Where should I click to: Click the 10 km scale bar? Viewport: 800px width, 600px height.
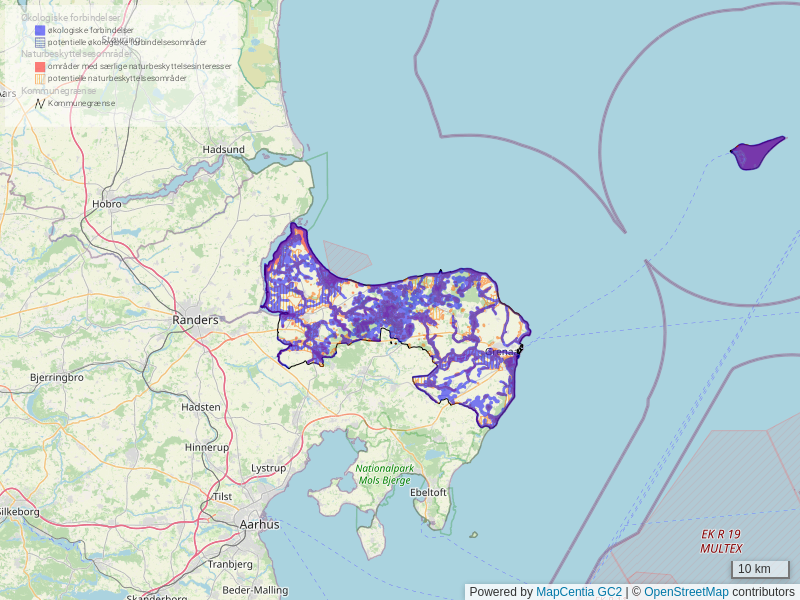click(760, 569)
